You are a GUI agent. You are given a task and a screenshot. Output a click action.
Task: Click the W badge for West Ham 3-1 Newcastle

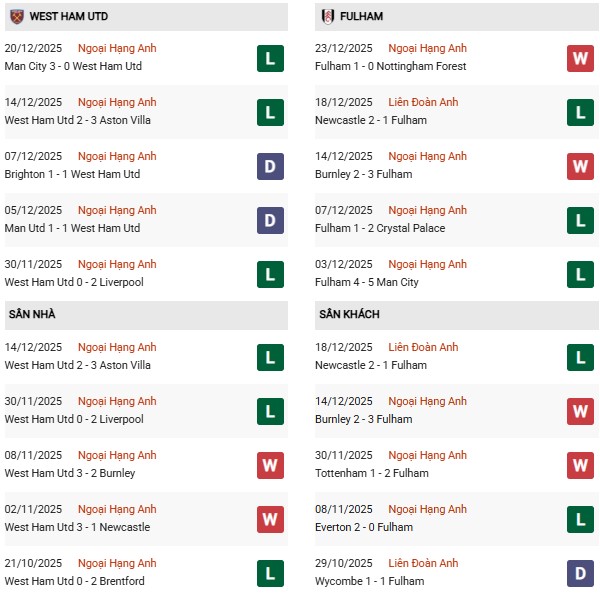(x=270, y=519)
